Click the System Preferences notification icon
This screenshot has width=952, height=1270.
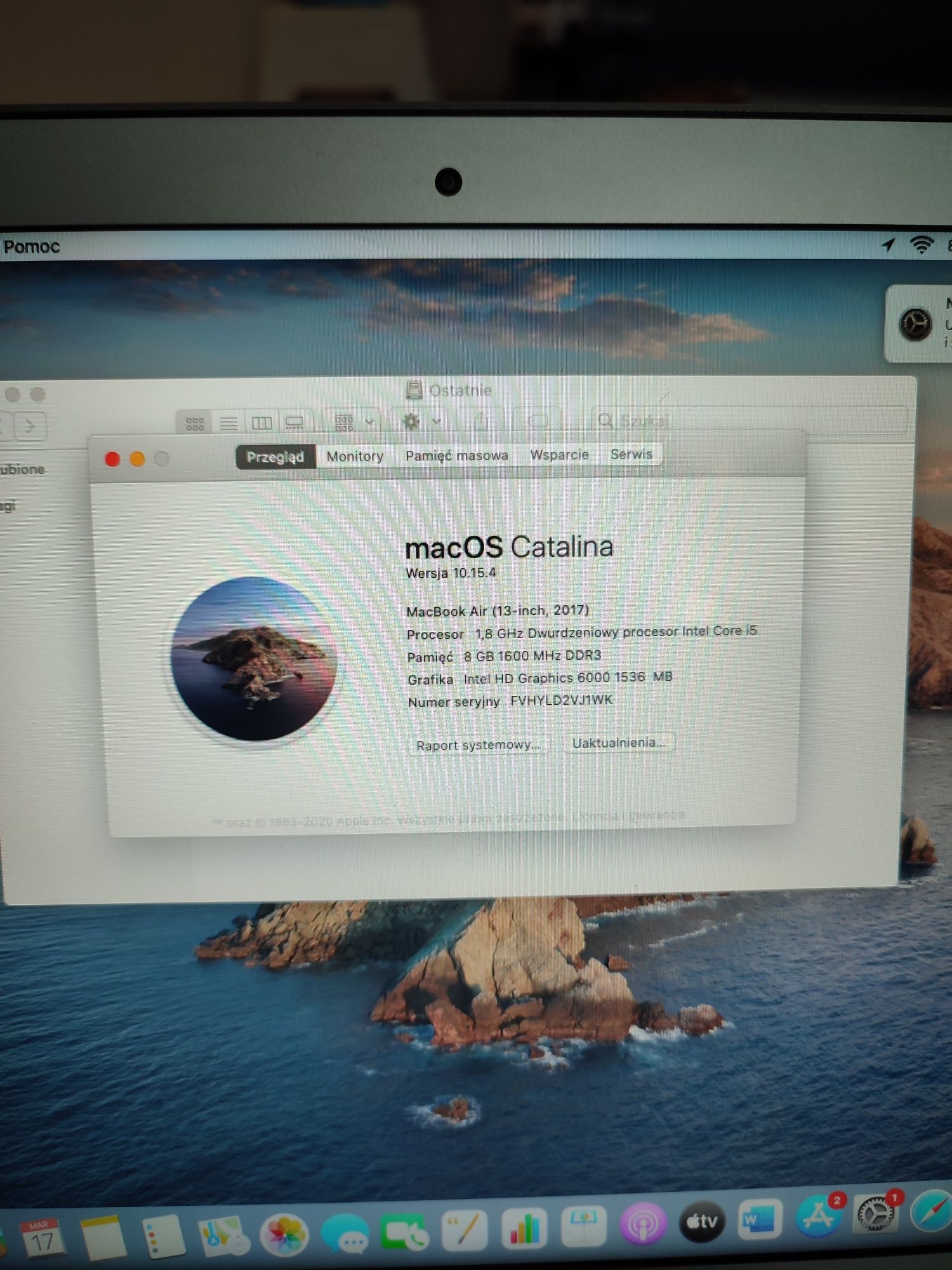(915, 324)
